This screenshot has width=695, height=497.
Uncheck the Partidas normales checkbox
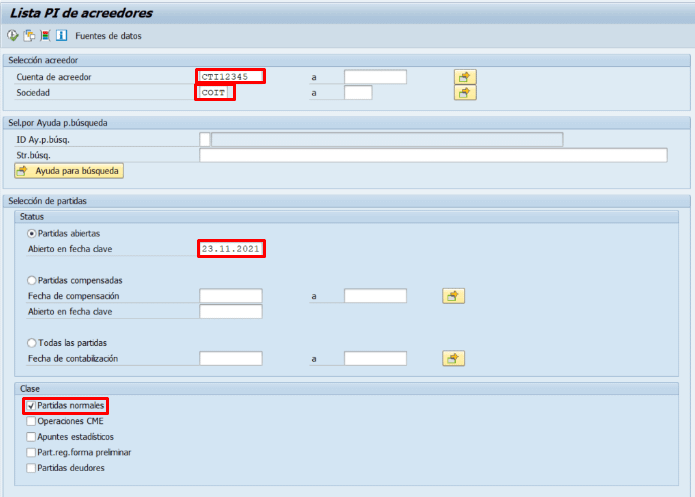(30, 406)
